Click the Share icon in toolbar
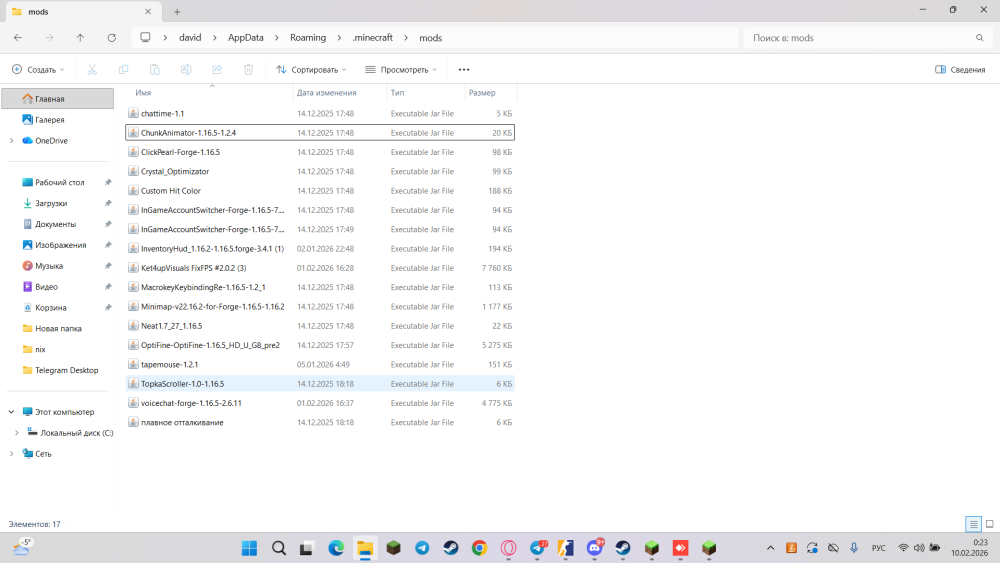This screenshot has height=563, width=1000. [217, 69]
